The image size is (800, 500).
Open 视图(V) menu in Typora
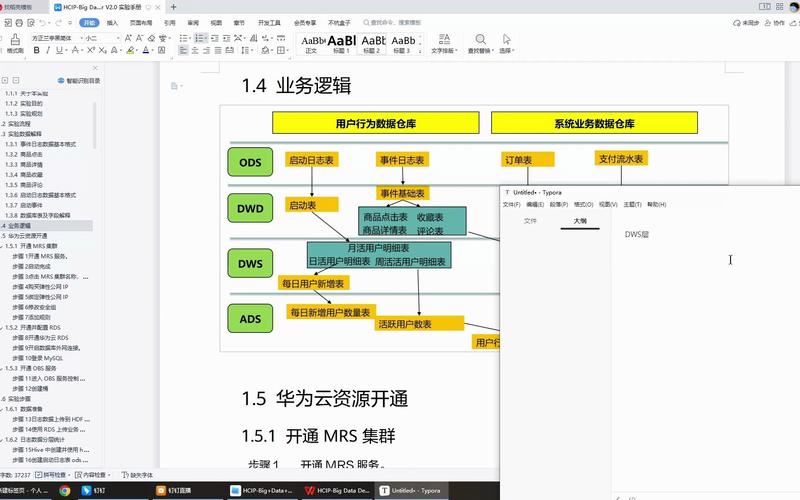pyautogui.click(x=608, y=204)
